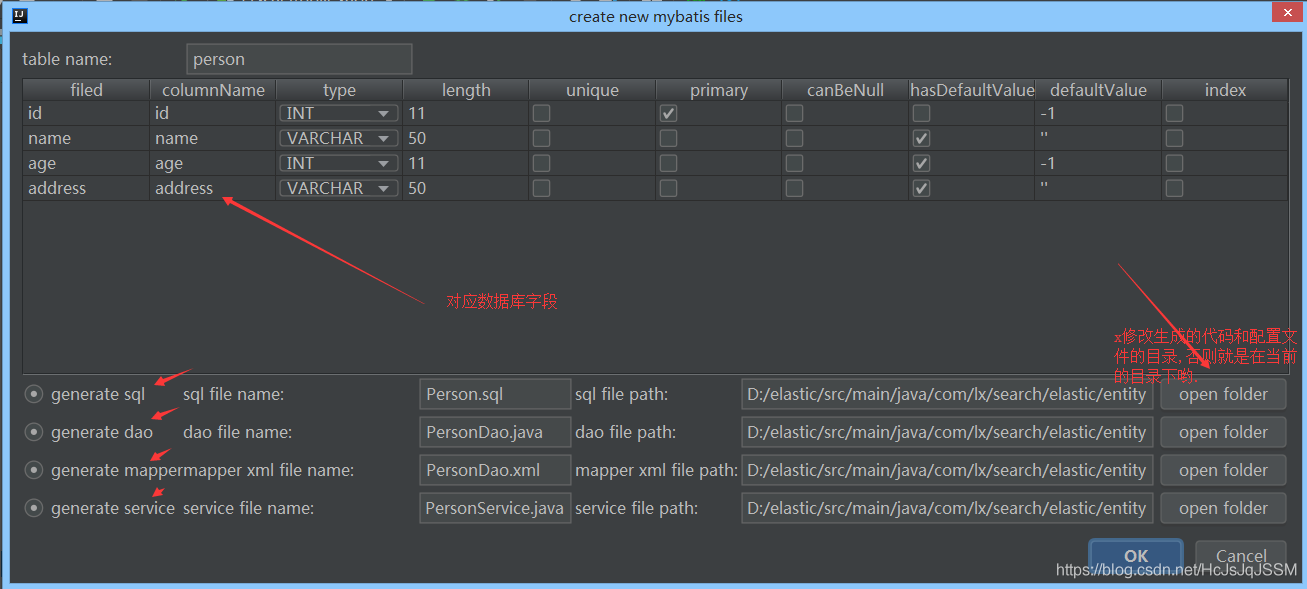Enable the unique checkbox for the id row
The height and width of the screenshot is (589, 1307).
click(x=541, y=113)
